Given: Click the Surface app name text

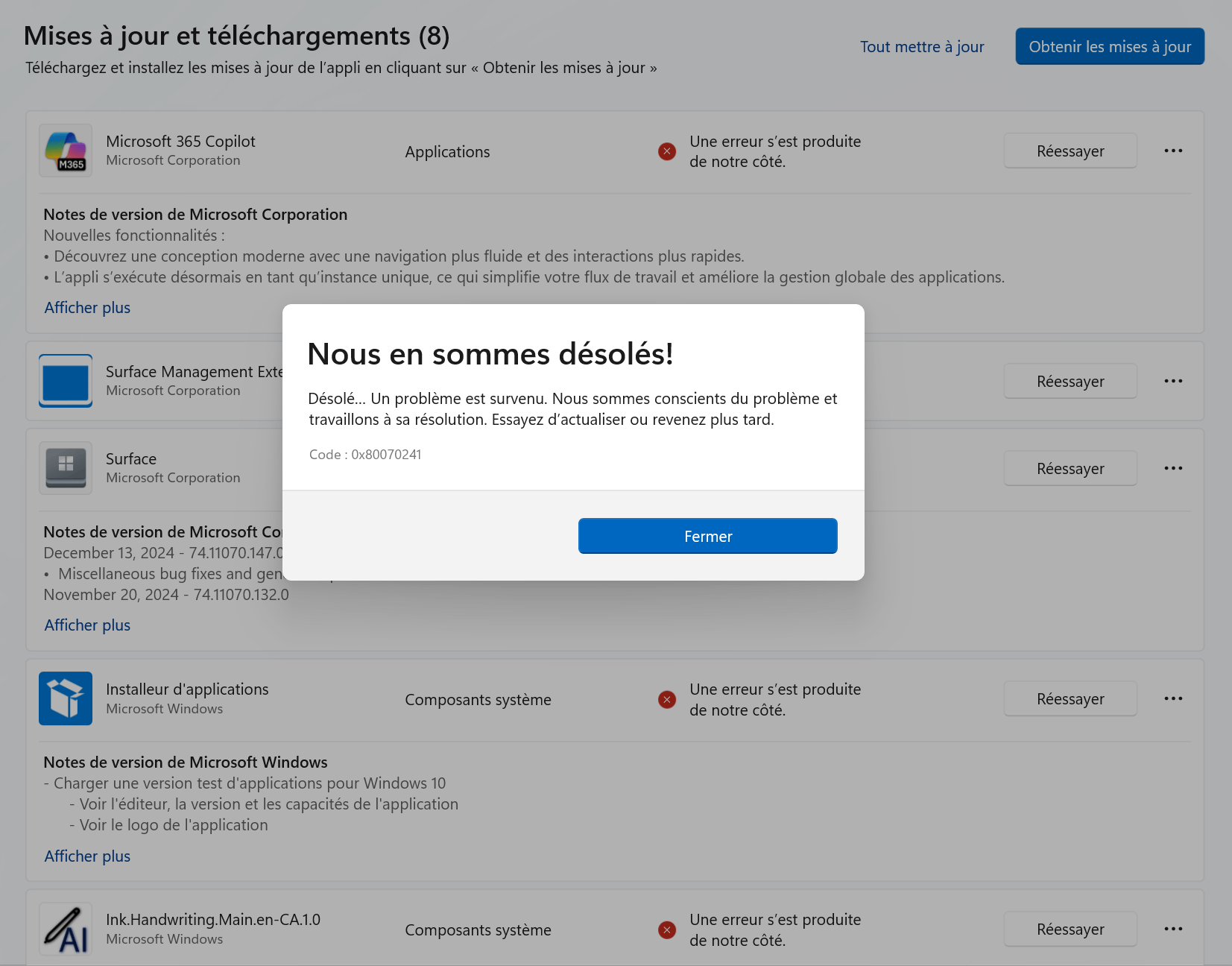Looking at the screenshot, I should tap(131, 459).
